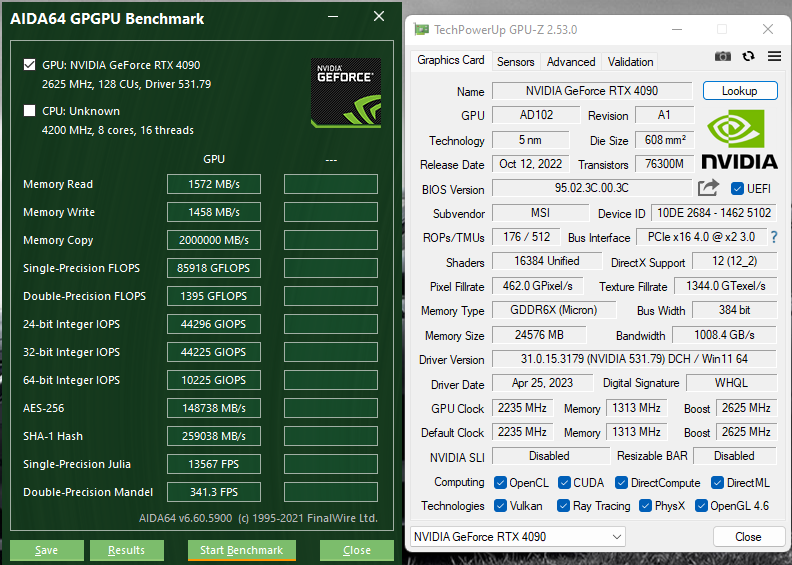Viewport: 792px width, 565px height.
Task: Click the Driver Version field
Action: [x=634, y=359]
